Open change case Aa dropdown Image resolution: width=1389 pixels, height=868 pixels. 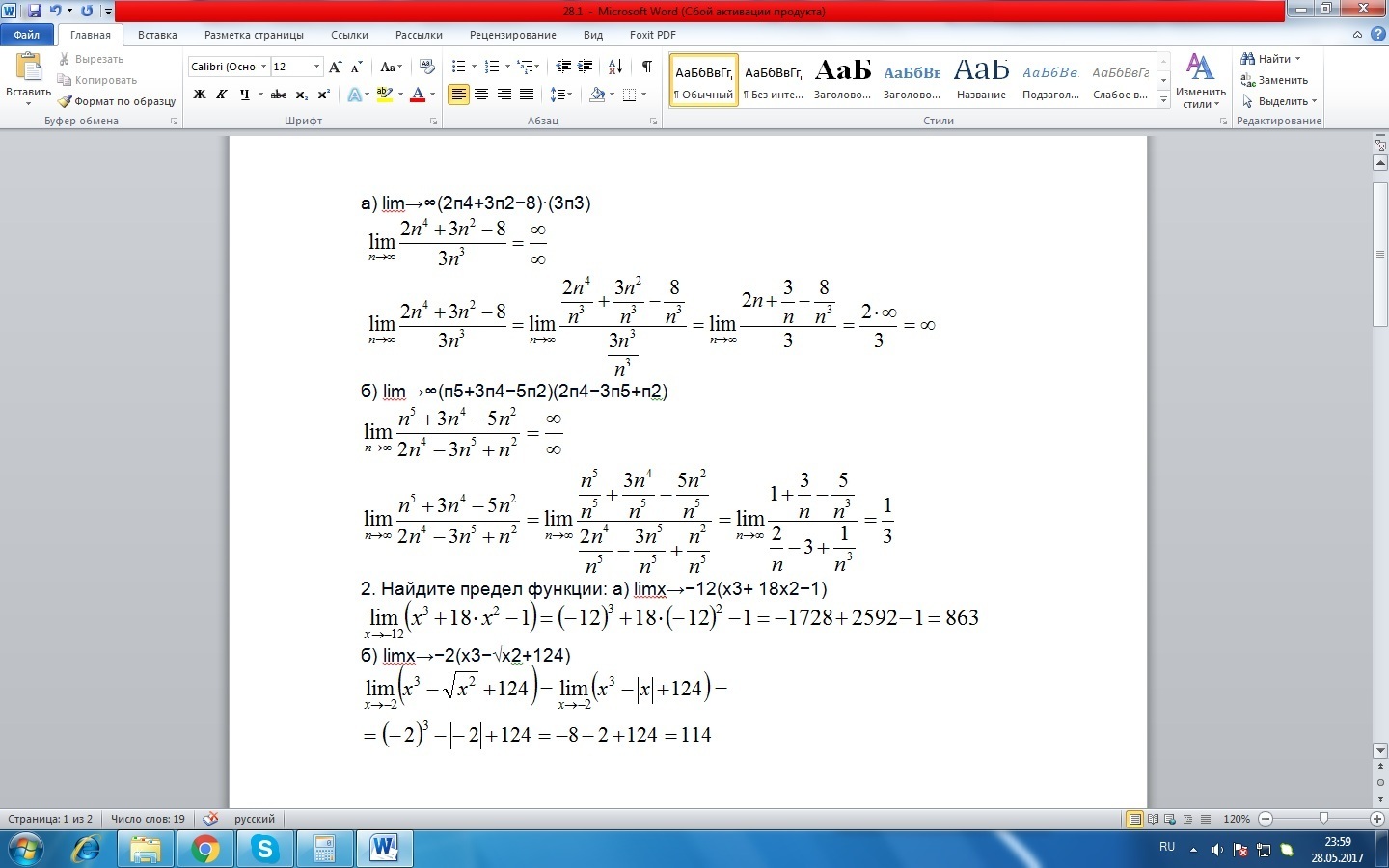click(391, 67)
